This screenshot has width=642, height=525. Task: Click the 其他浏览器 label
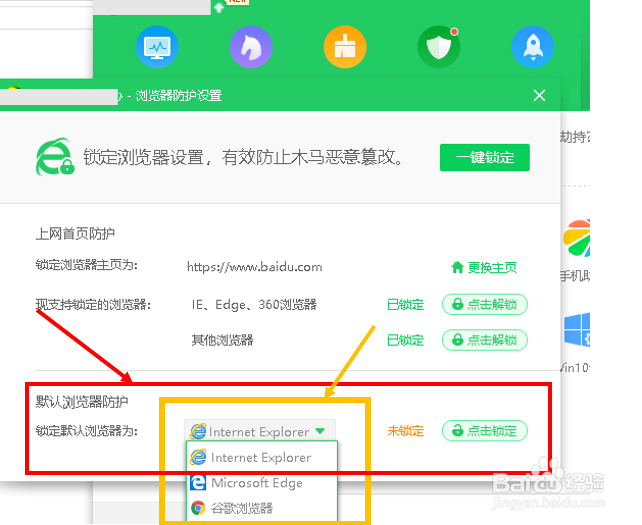point(222,340)
